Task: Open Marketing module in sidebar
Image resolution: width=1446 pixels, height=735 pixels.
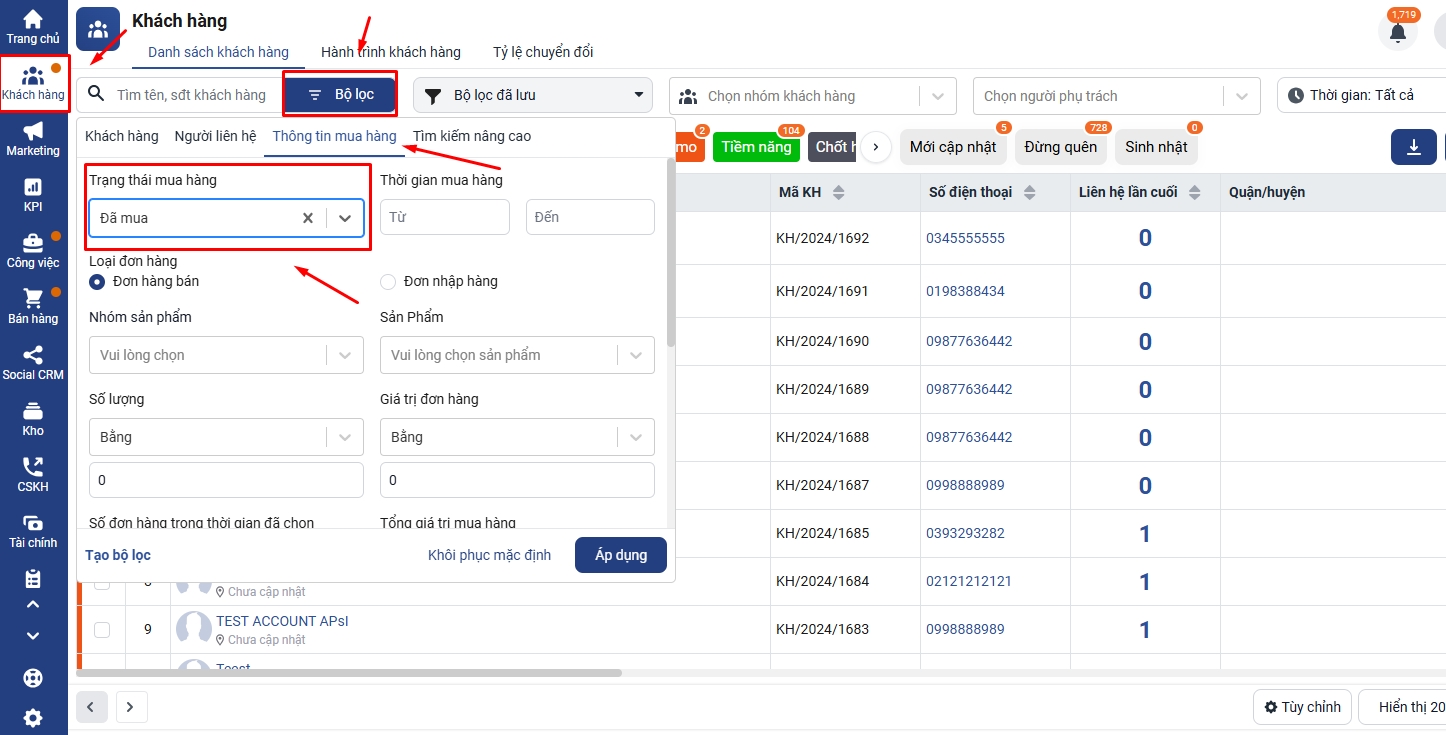Action: click(33, 138)
